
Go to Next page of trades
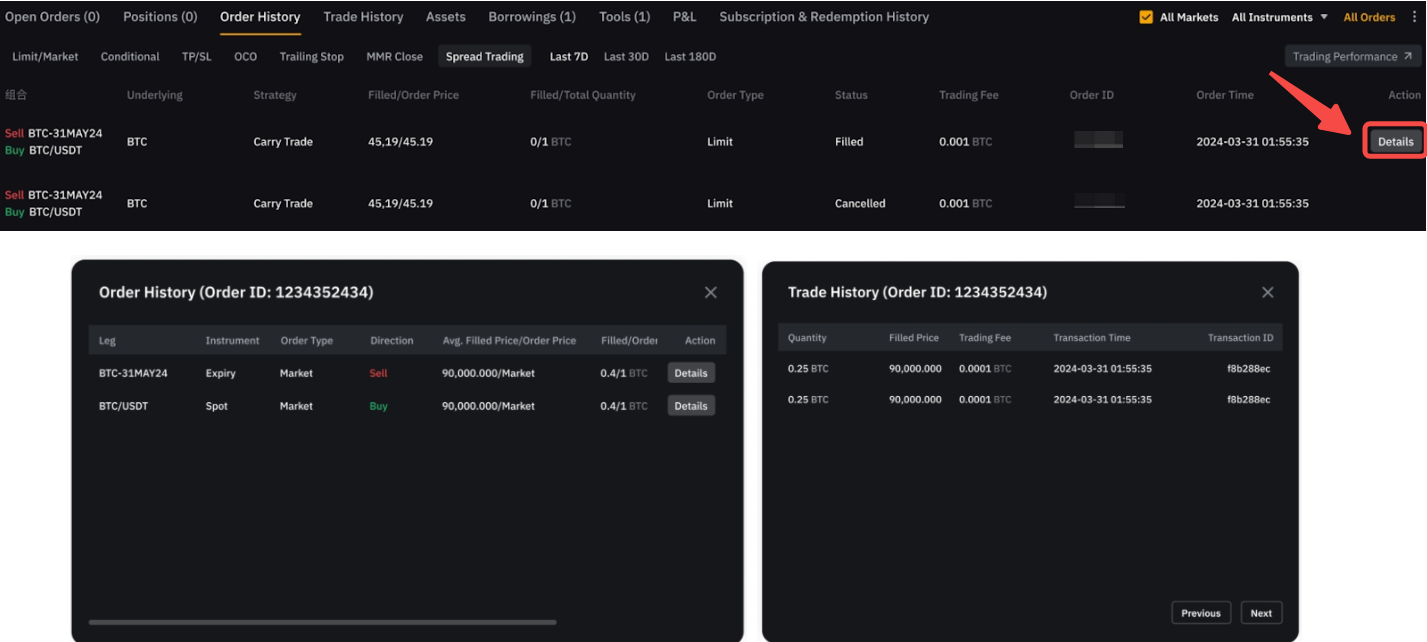(1261, 613)
